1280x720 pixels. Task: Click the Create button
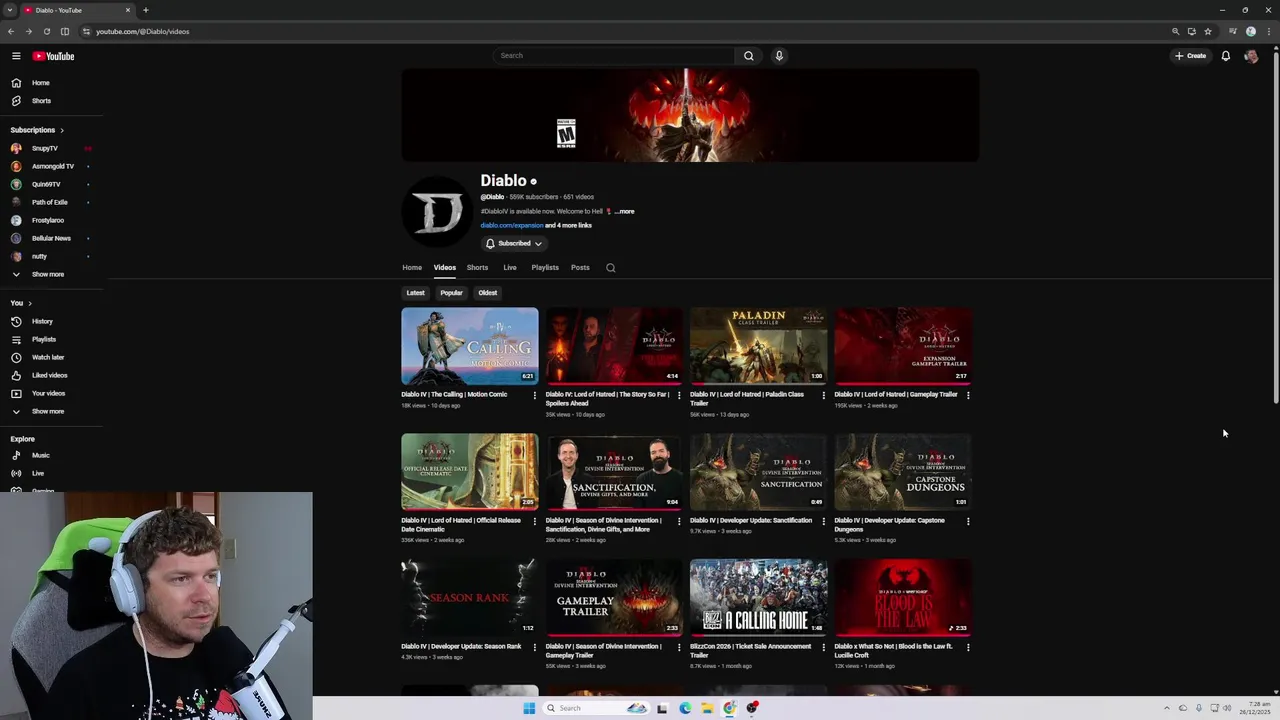point(1190,56)
